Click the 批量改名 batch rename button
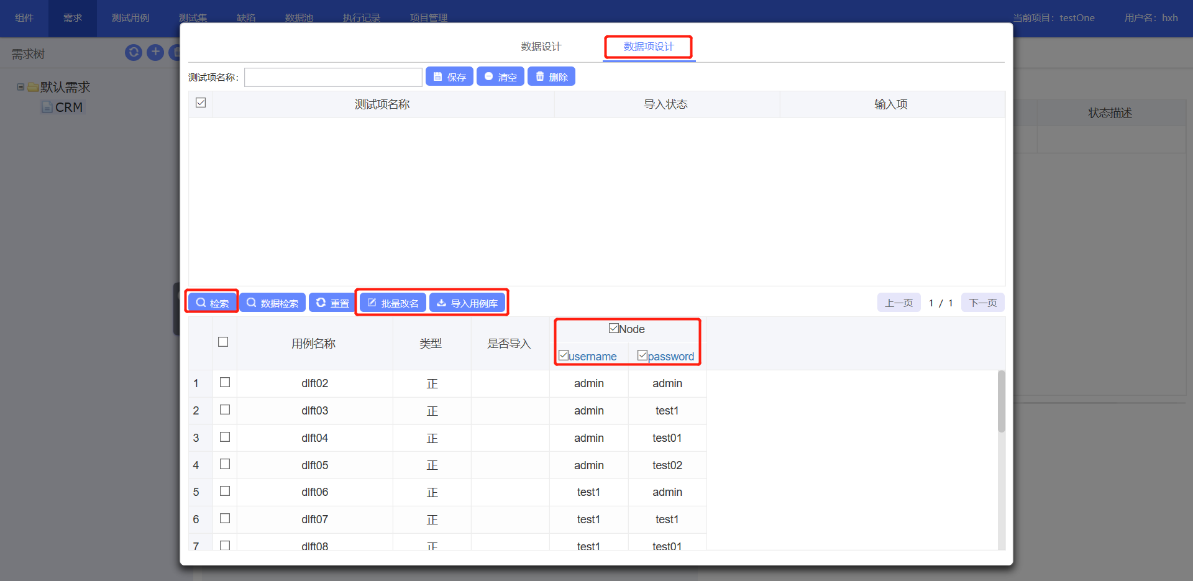The height and width of the screenshot is (581, 1193). [x=392, y=302]
